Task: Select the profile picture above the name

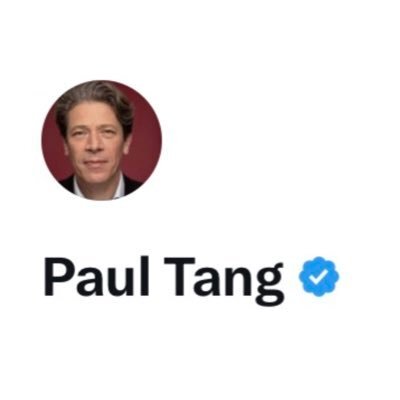Action: coord(101,140)
